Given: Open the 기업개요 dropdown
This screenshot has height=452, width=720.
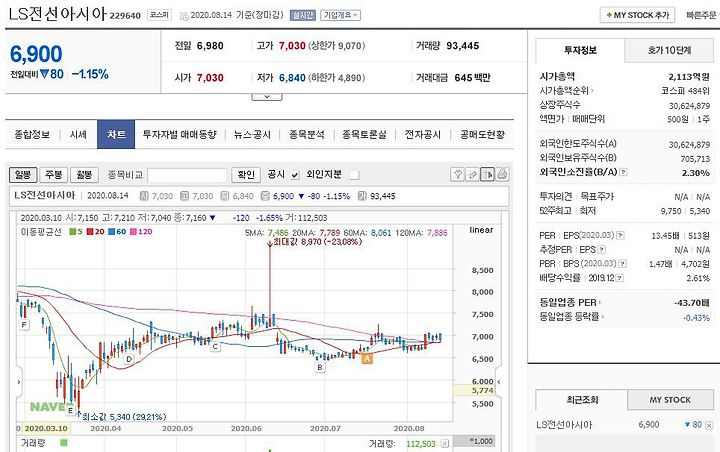Looking at the screenshot, I should (x=340, y=15).
